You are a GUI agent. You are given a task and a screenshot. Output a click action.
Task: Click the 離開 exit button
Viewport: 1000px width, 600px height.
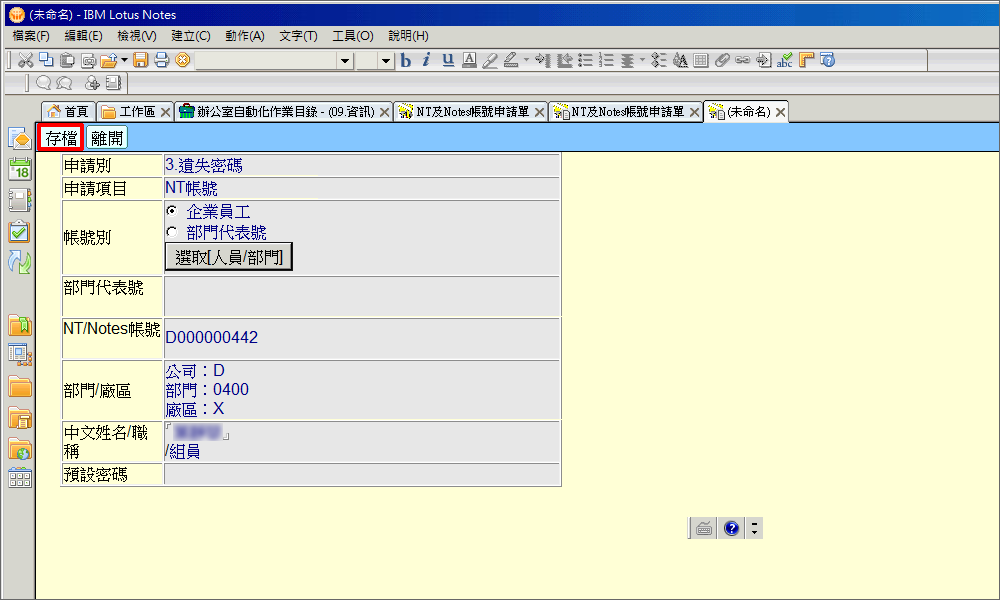(x=107, y=138)
